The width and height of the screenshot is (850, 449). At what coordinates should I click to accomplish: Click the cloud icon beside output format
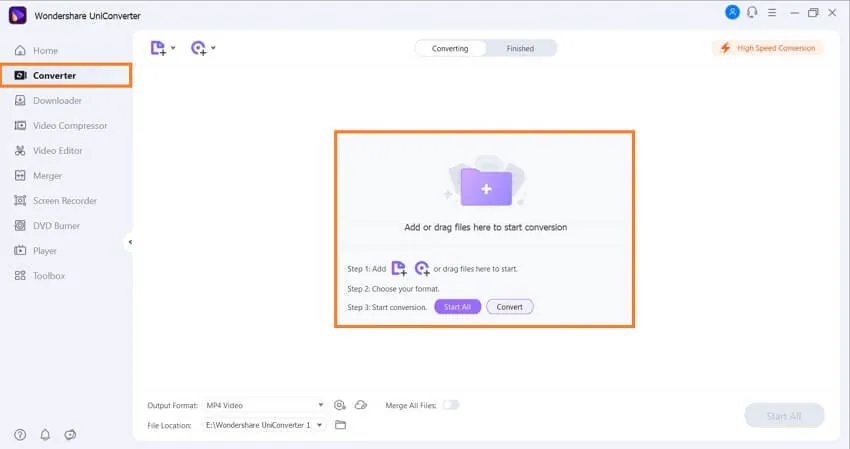pyautogui.click(x=360, y=405)
